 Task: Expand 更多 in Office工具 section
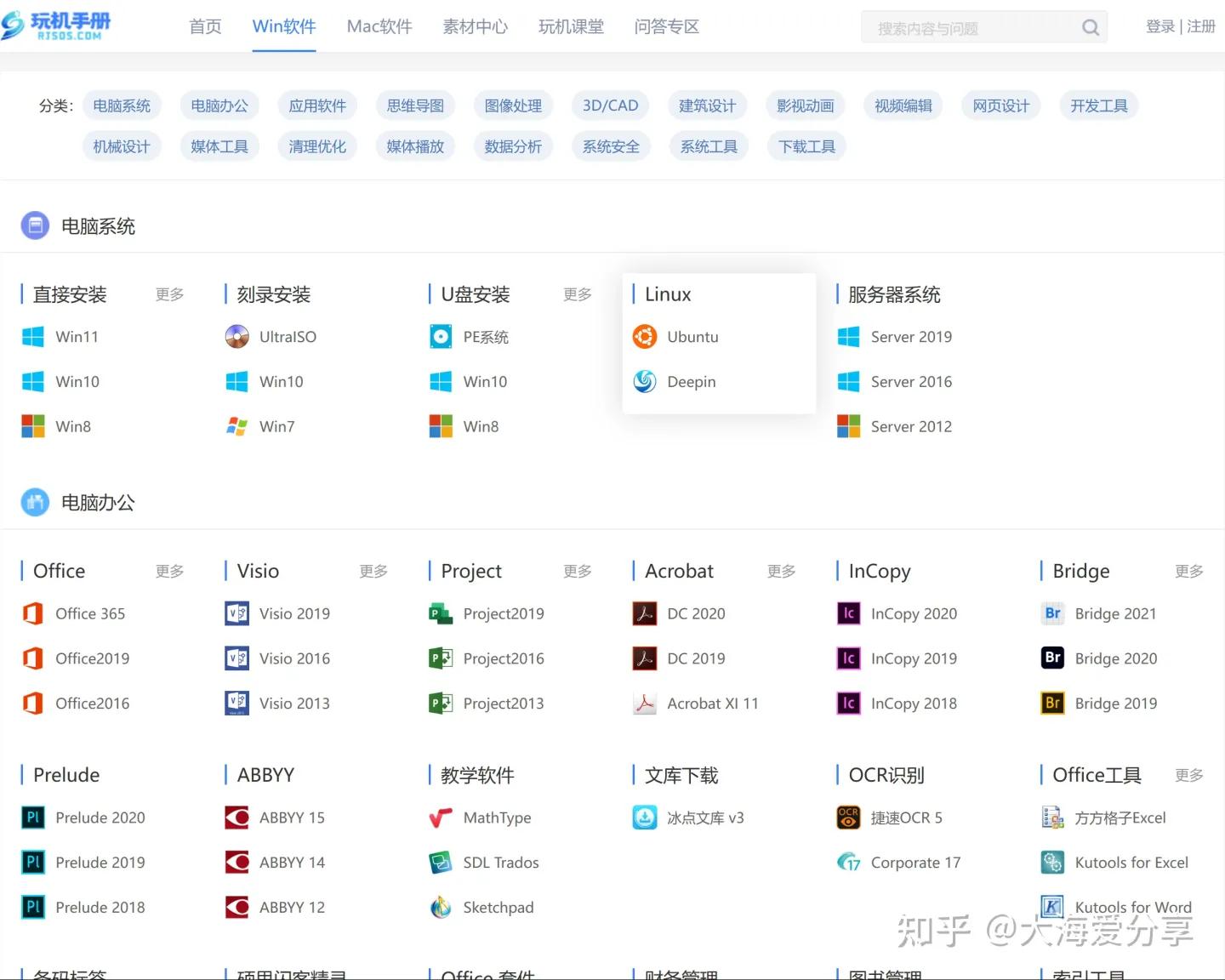click(x=1188, y=775)
